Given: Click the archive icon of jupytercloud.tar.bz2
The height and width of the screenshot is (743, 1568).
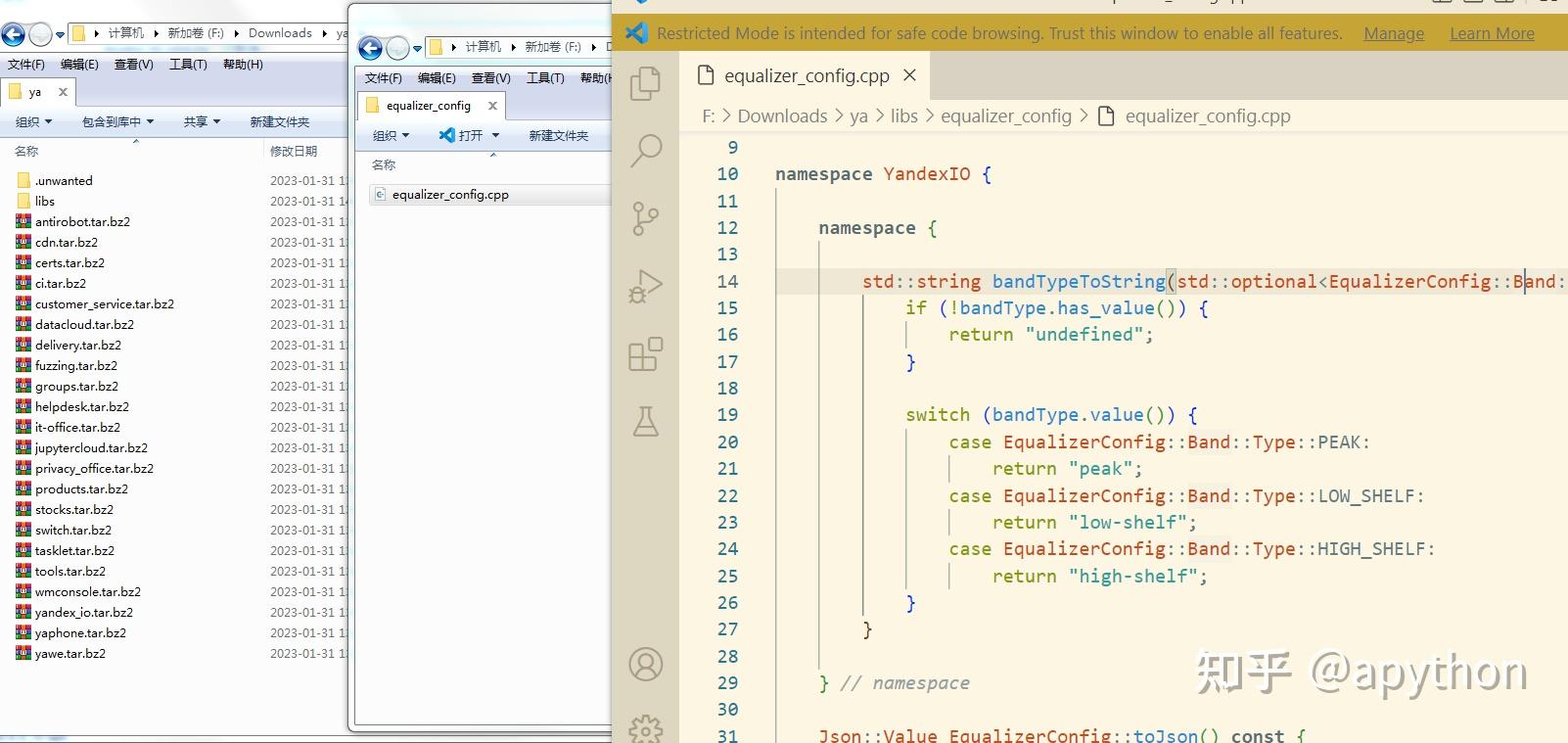Looking at the screenshot, I should coord(23,447).
